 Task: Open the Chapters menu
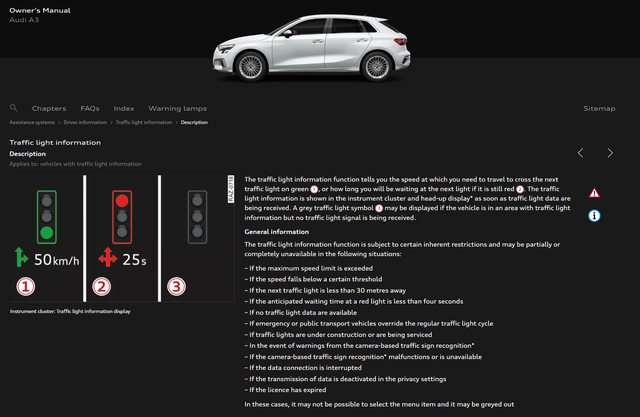[x=49, y=108]
